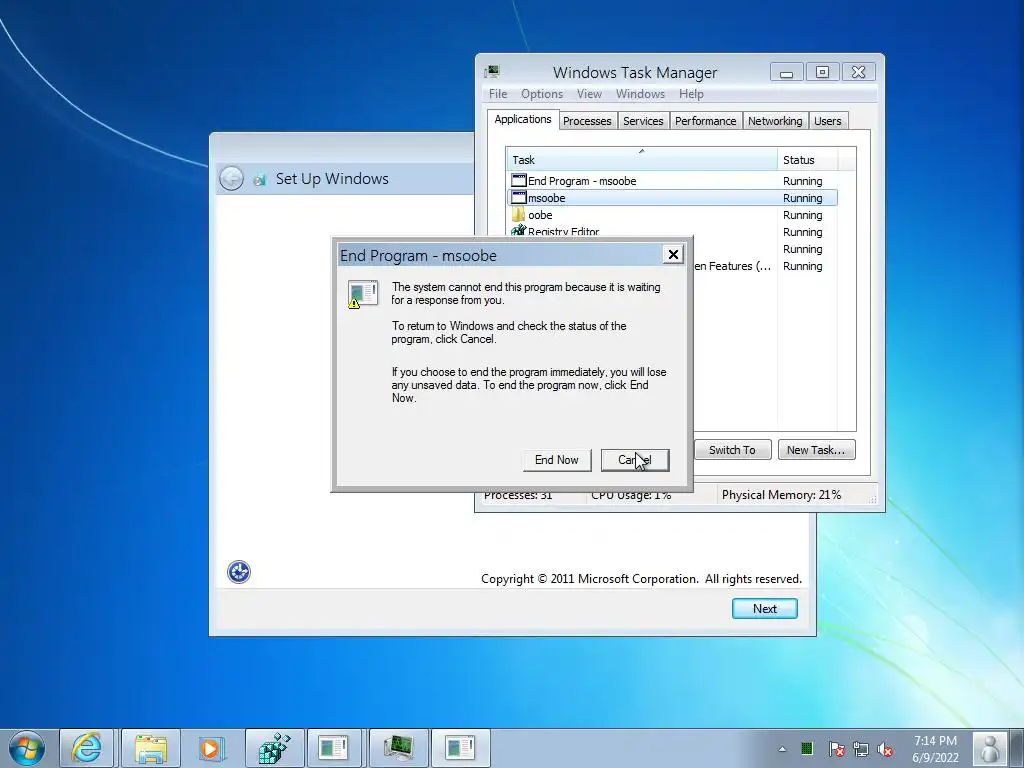Image resolution: width=1024 pixels, height=768 pixels.
Task: Click the Task Manager resize grip corner
Action: pos(872,500)
